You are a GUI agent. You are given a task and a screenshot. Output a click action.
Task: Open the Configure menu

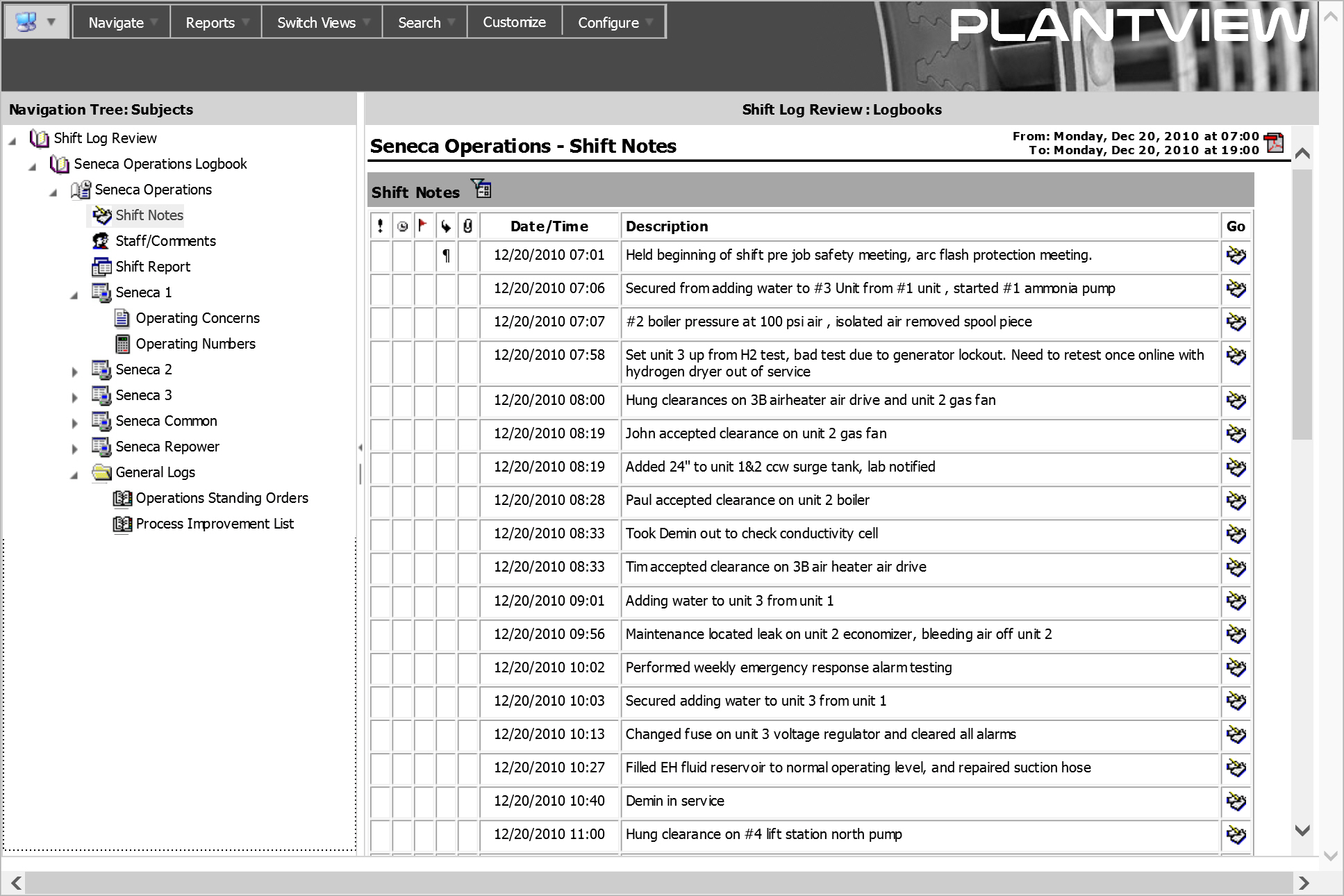tap(614, 22)
